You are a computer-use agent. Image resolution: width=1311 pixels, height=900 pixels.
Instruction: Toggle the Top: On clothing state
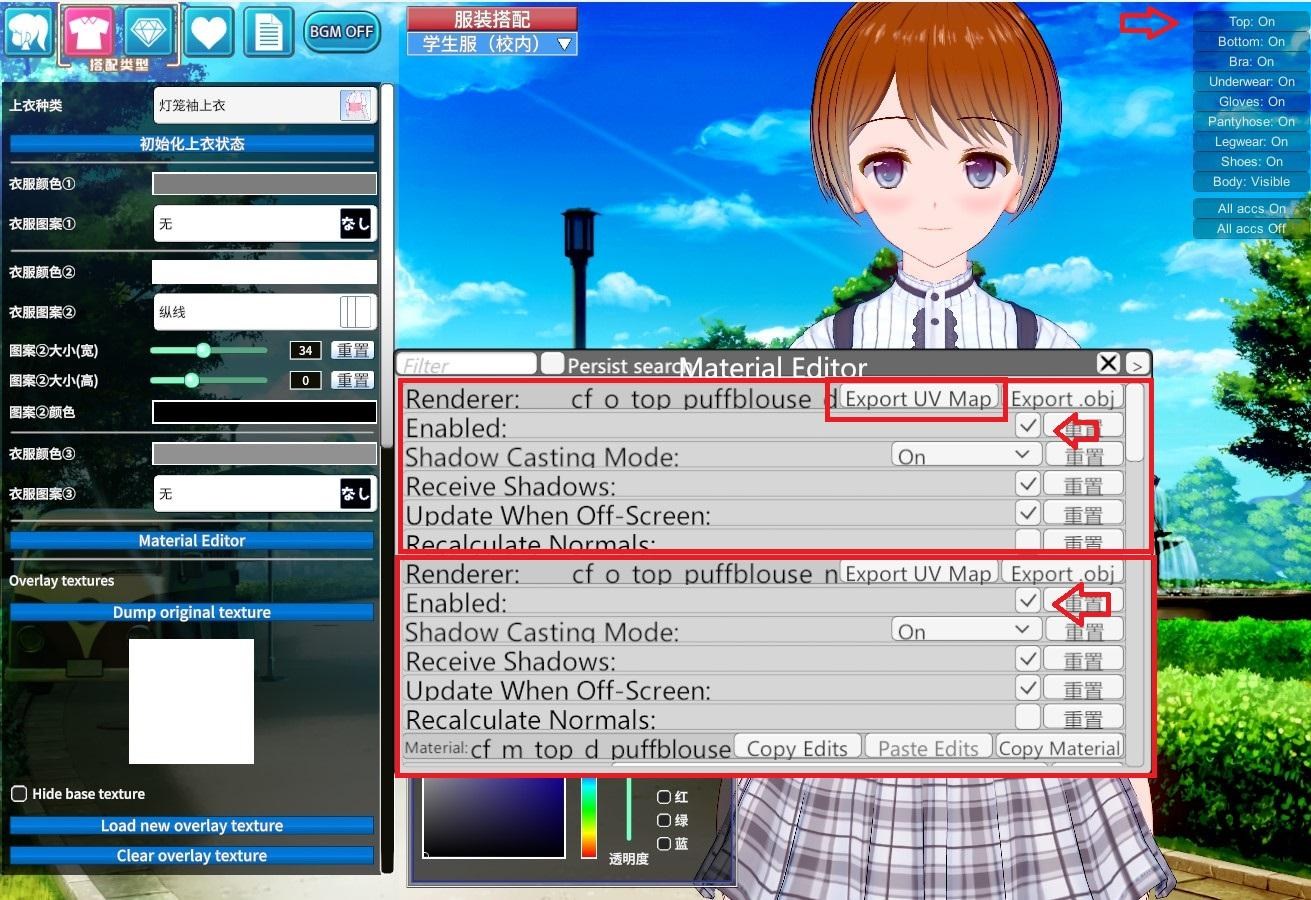point(1251,21)
